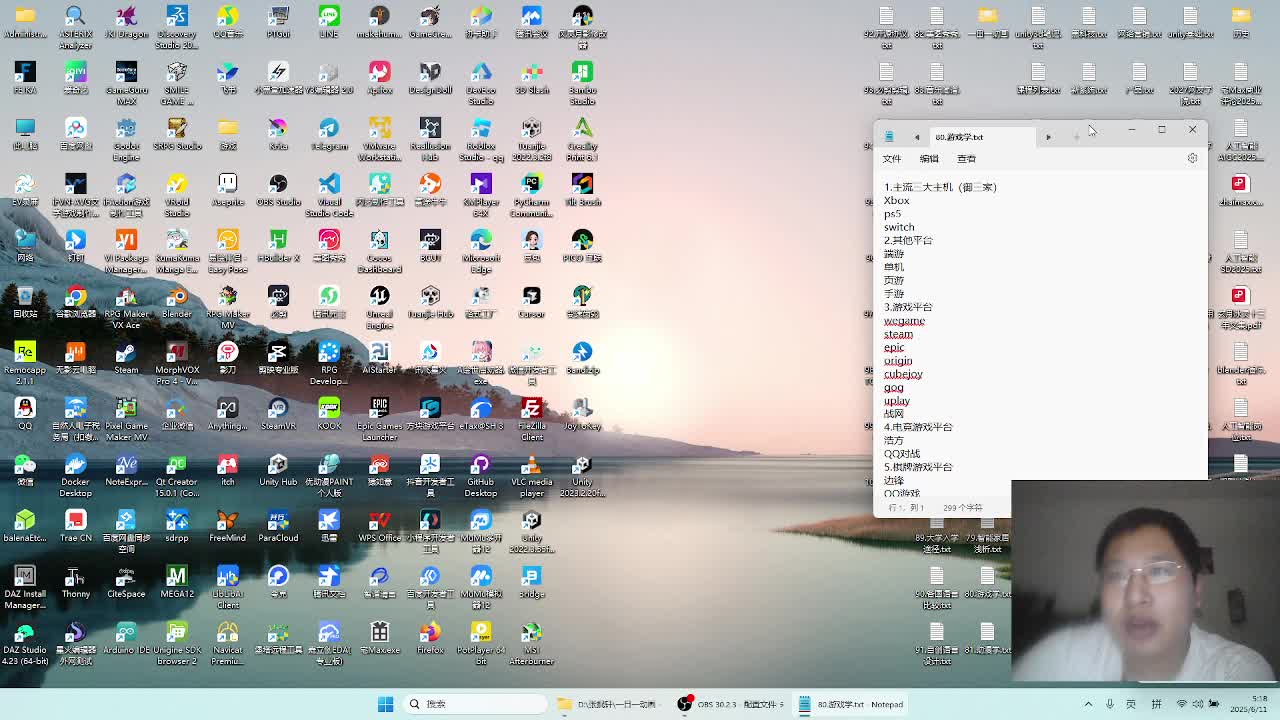Open PyCharm Community shortcut

pyautogui.click(x=532, y=195)
